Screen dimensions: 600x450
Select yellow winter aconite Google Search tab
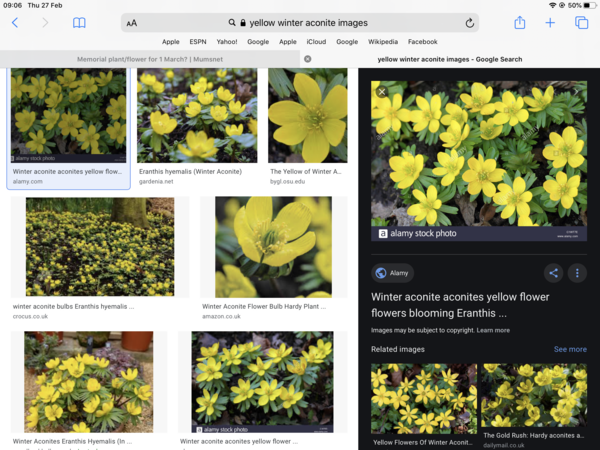[450, 59]
